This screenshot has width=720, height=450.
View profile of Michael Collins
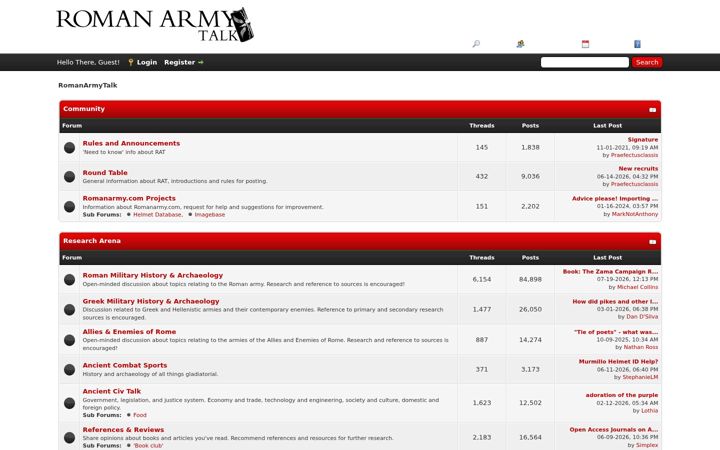[x=637, y=287]
